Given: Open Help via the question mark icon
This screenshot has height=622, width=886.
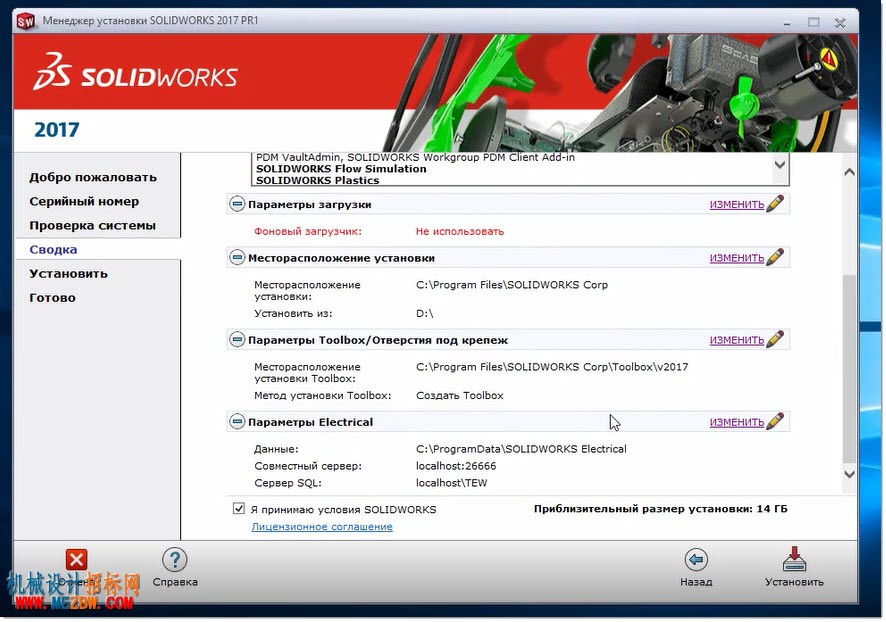Looking at the screenshot, I should pos(175,560).
